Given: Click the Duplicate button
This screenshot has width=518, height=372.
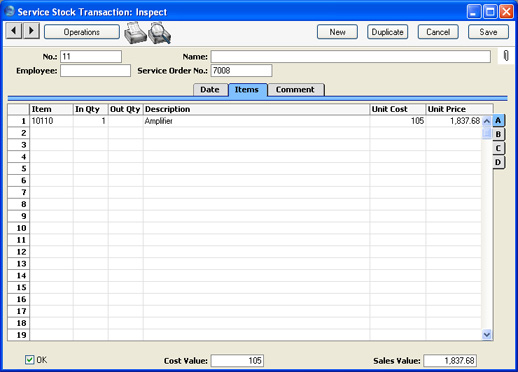Looking at the screenshot, I should click(x=388, y=32).
